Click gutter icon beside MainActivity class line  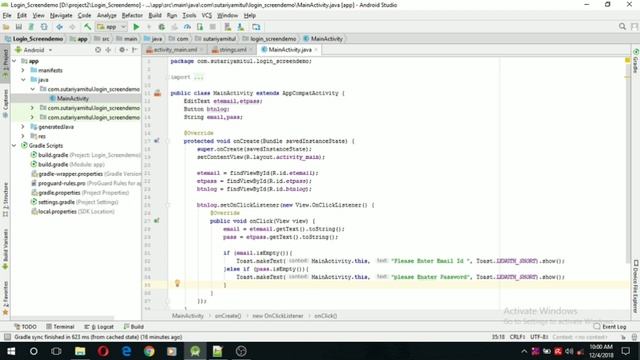tap(157, 93)
